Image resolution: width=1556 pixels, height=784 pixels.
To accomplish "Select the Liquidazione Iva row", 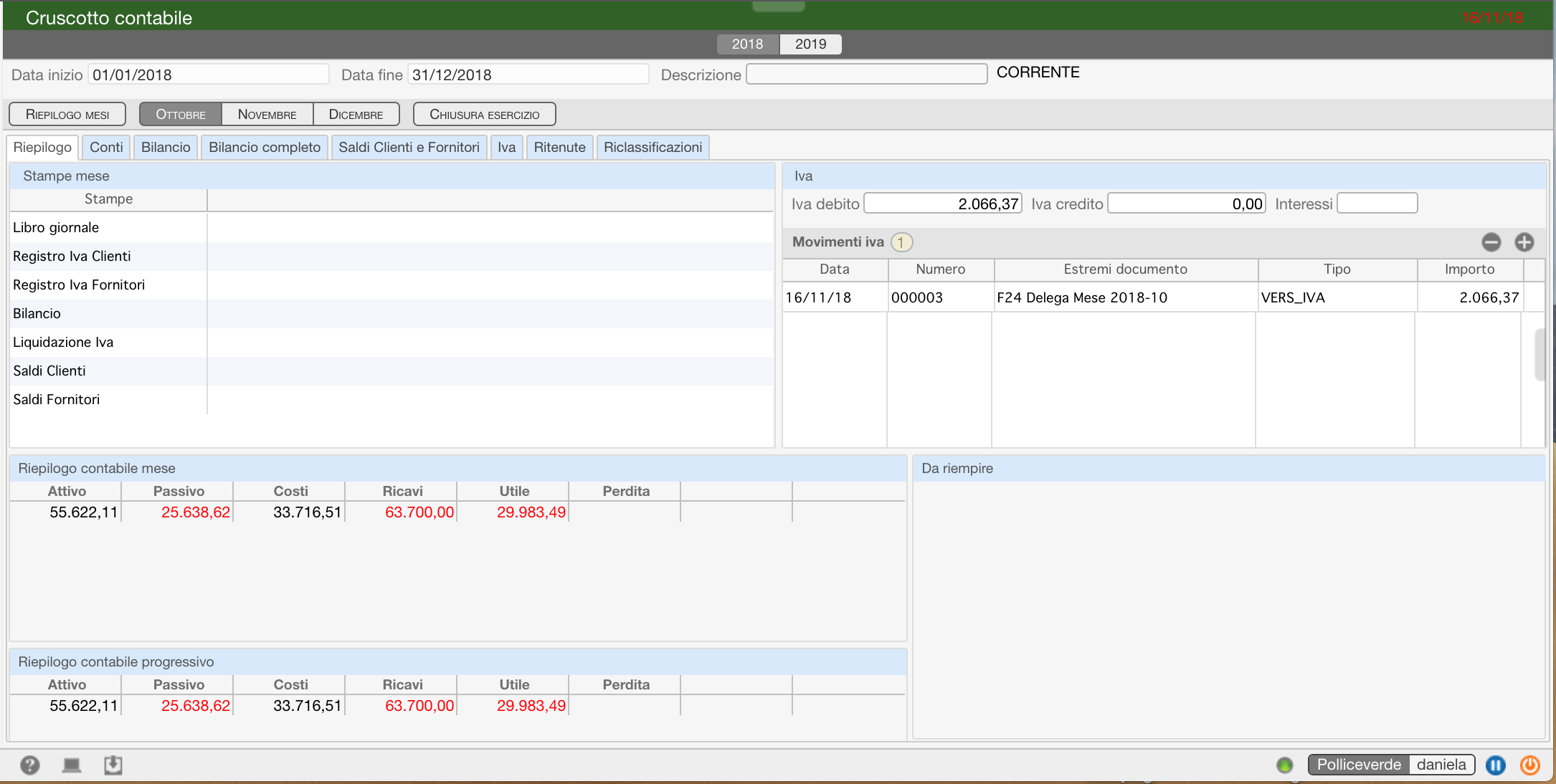I will click(392, 343).
